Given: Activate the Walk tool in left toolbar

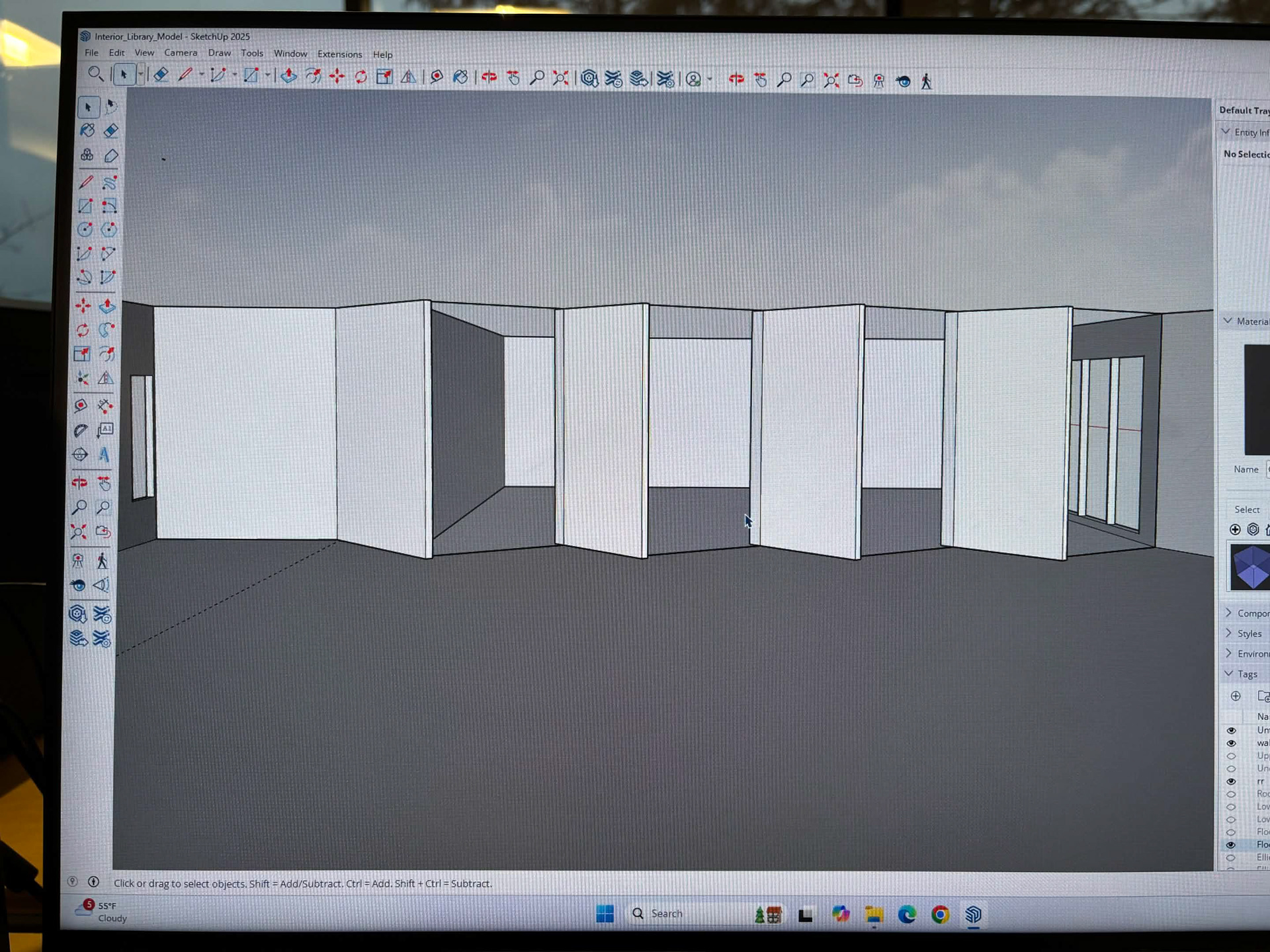Looking at the screenshot, I should click(102, 561).
